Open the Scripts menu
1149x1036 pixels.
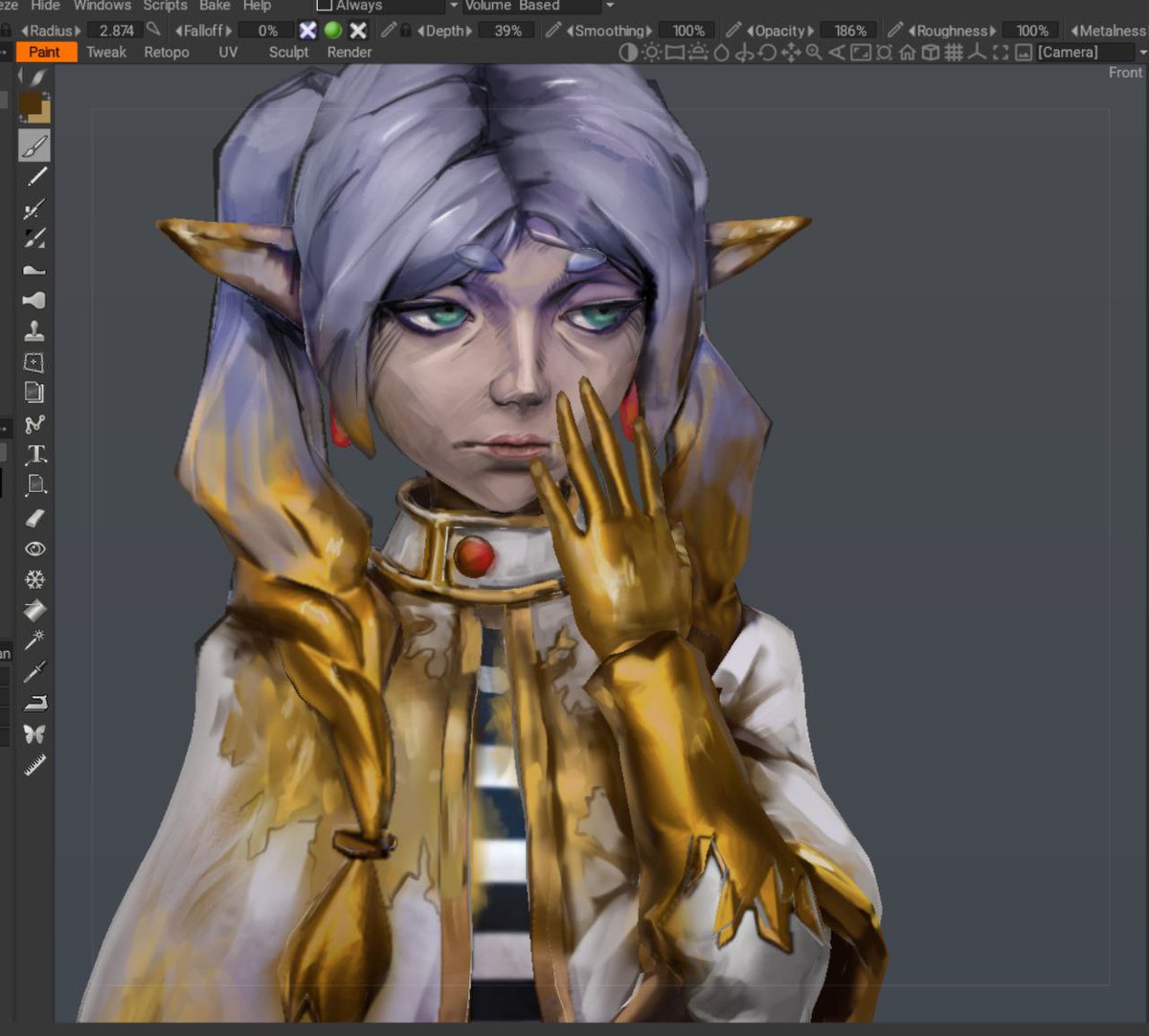point(165,6)
